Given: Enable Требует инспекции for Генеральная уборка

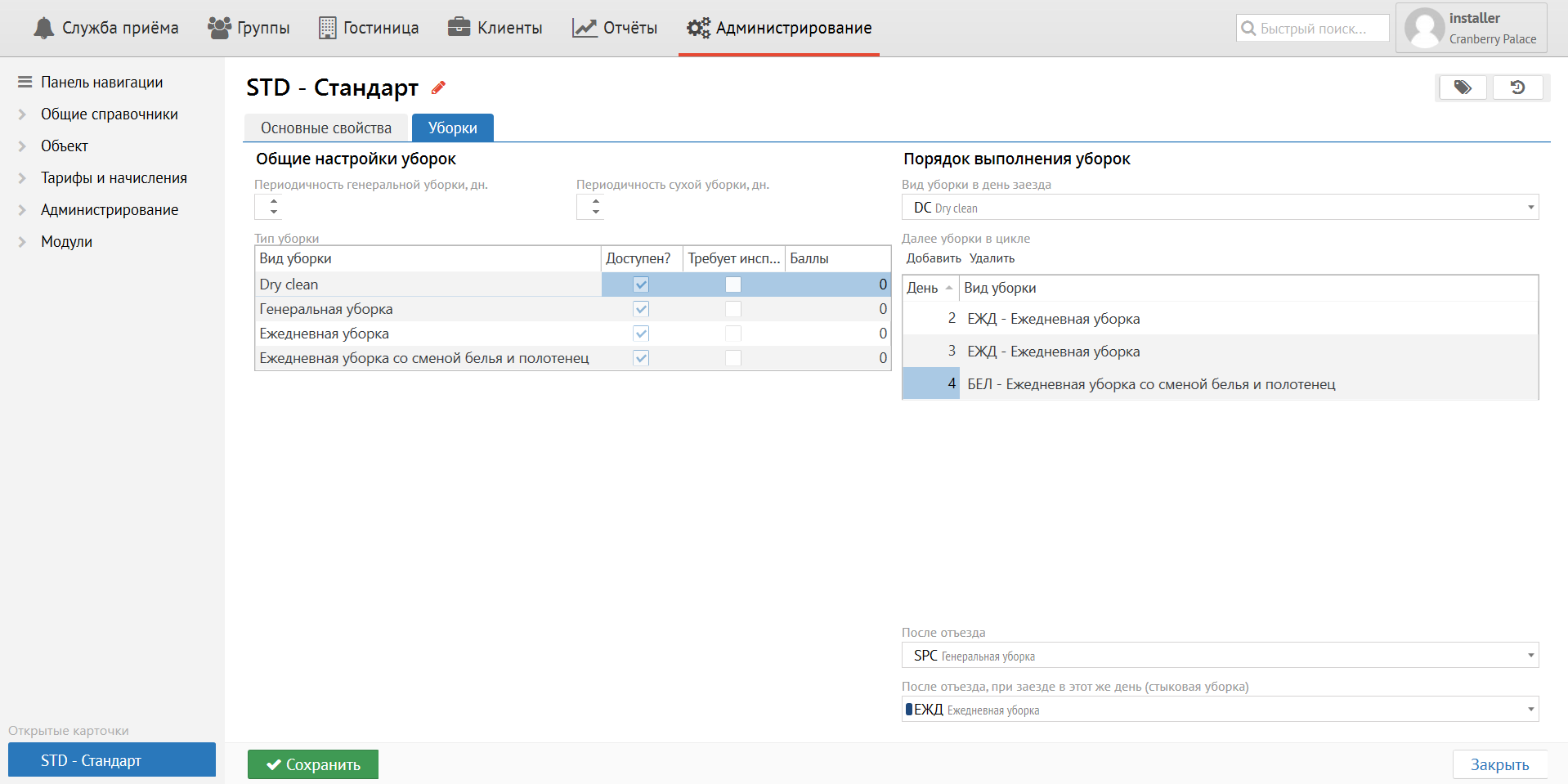Looking at the screenshot, I should tap(733, 309).
